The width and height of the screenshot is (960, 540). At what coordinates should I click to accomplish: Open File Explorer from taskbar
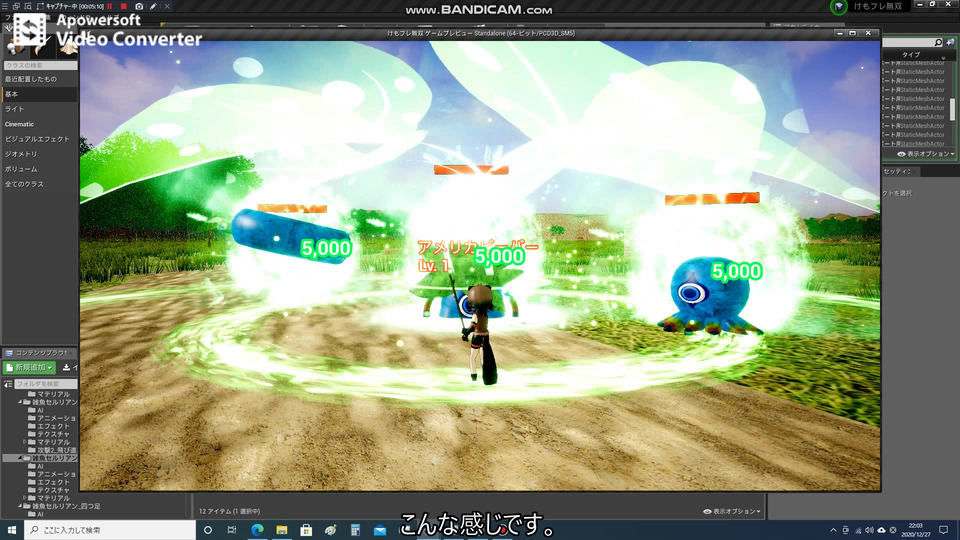282,530
